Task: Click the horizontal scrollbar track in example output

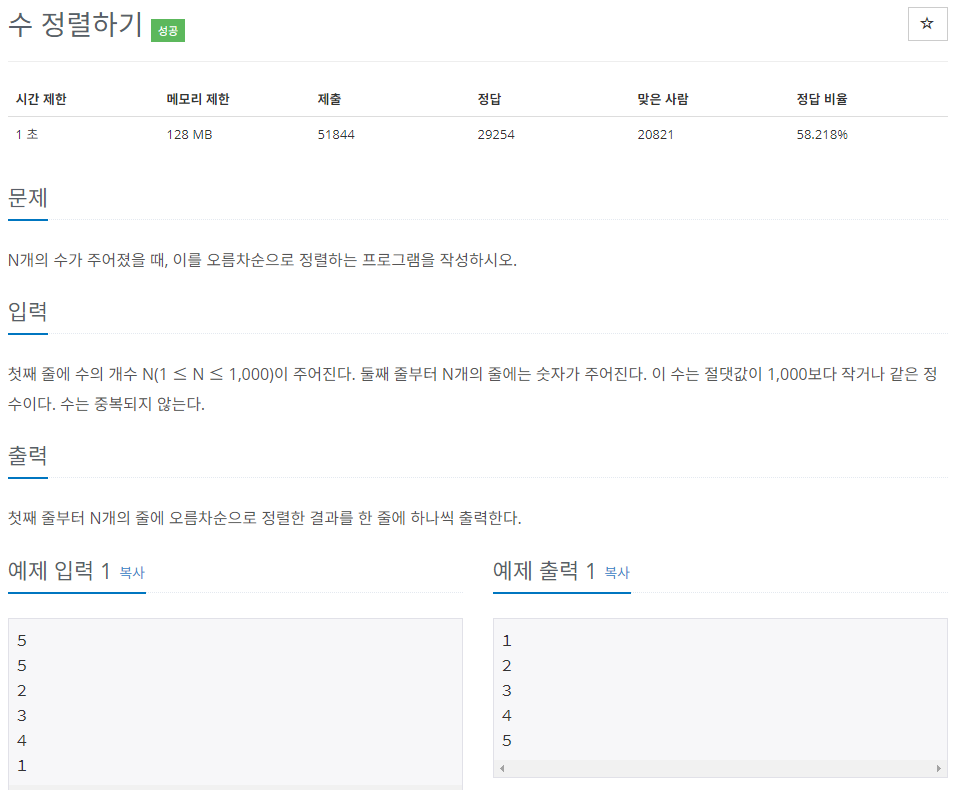Action: [720, 768]
